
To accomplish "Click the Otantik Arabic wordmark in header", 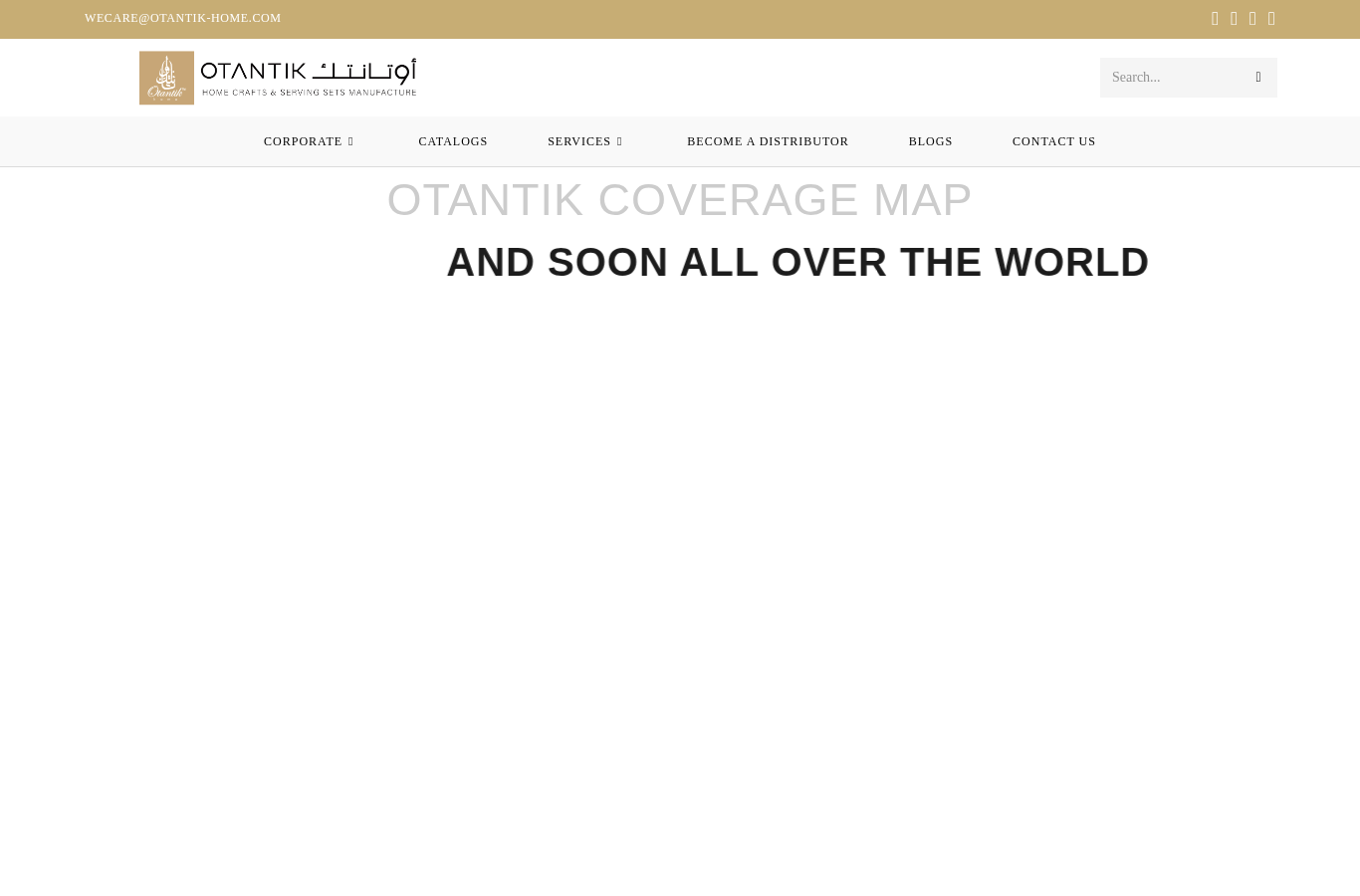I will [x=364, y=71].
